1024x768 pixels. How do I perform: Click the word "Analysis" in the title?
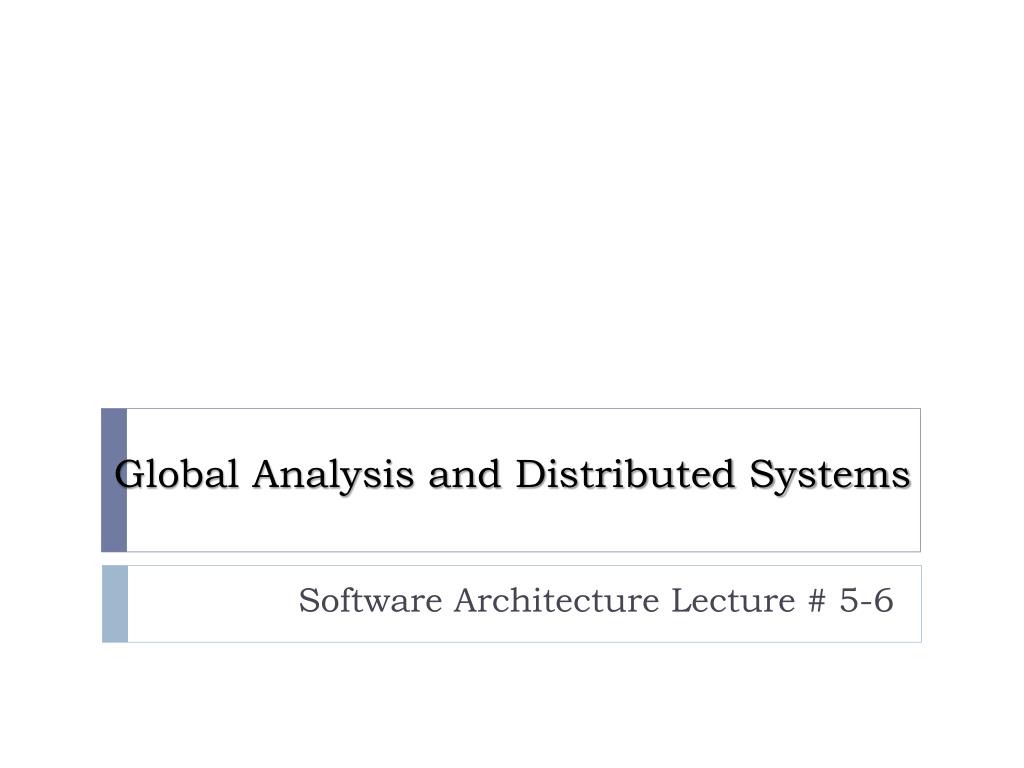click(x=333, y=476)
